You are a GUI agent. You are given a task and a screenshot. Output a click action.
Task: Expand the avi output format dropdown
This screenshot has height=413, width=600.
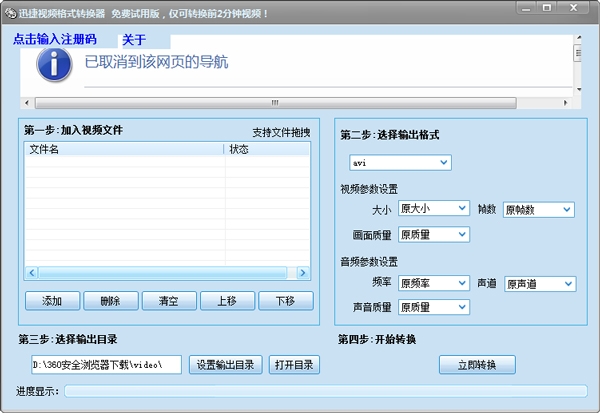coord(400,162)
